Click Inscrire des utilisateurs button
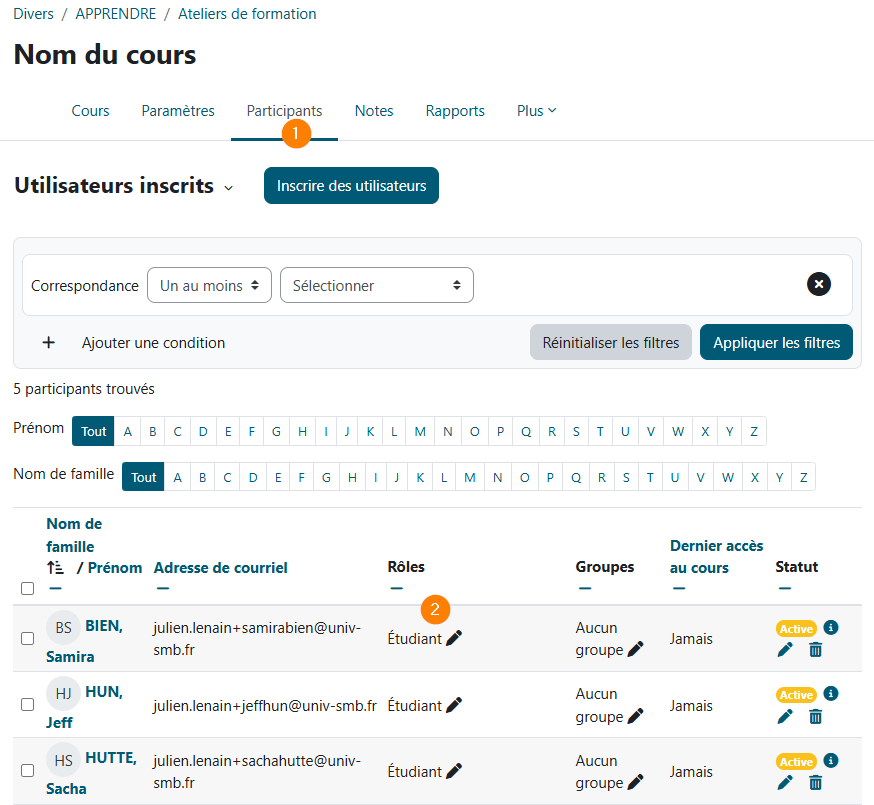This screenshot has width=874, height=805. (351, 185)
